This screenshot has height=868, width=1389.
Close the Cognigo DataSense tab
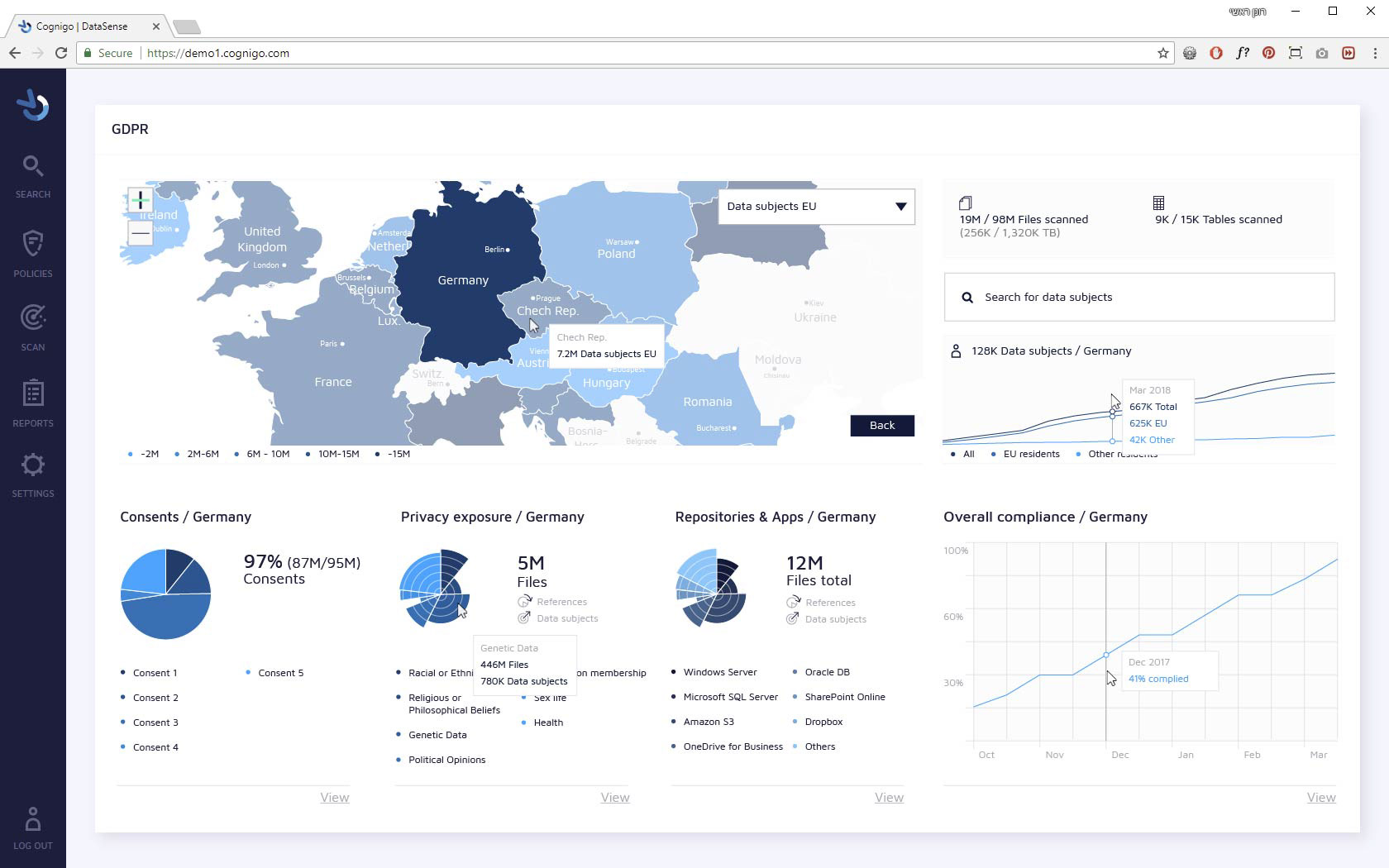(156, 26)
